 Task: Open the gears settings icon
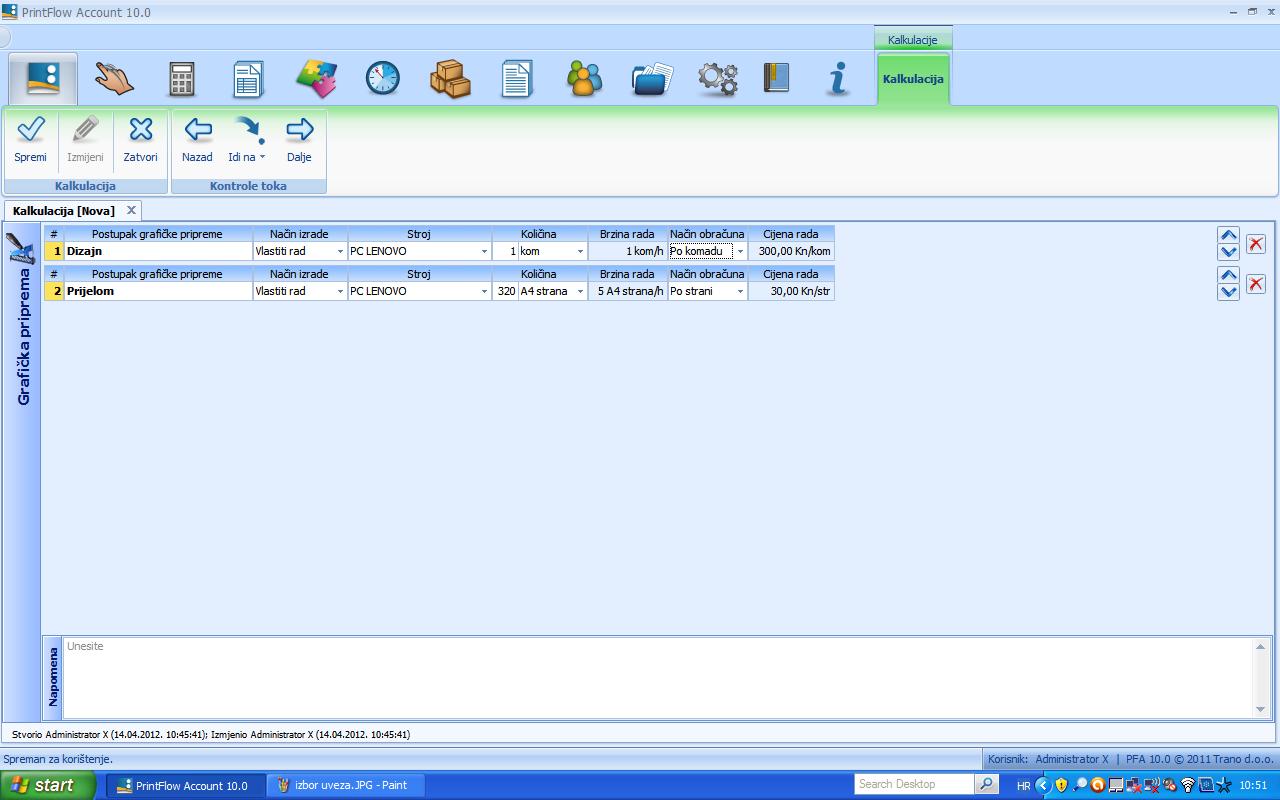click(x=717, y=78)
